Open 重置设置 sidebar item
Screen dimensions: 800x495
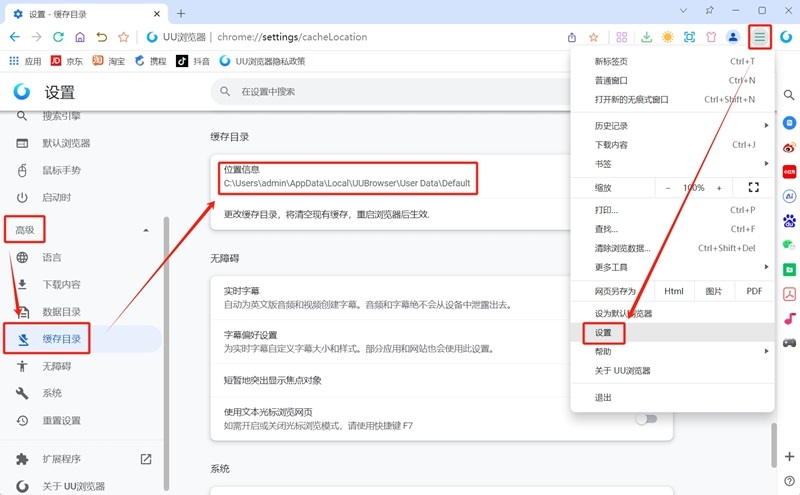pos(81,420)
